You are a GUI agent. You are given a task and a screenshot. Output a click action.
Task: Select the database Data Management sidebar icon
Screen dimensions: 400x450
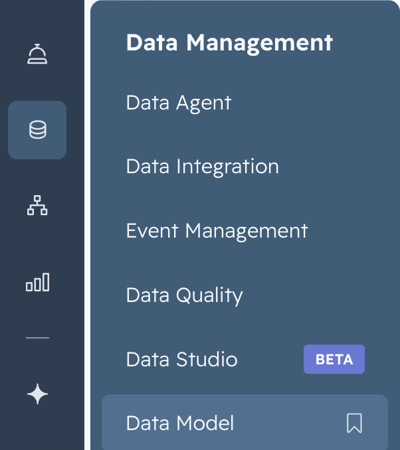coord(37,130)
